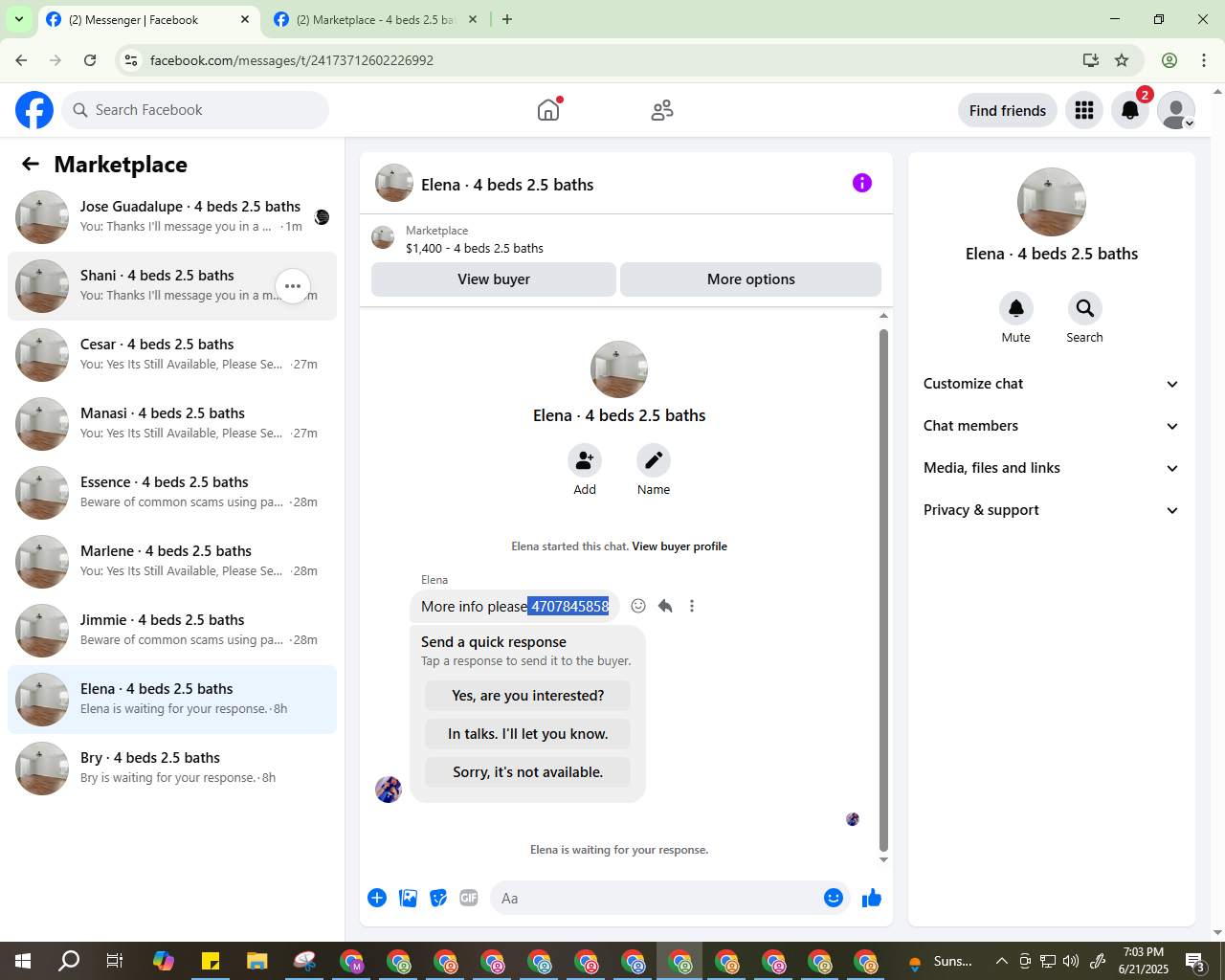Click the Search Facebook field

point(195,110)
